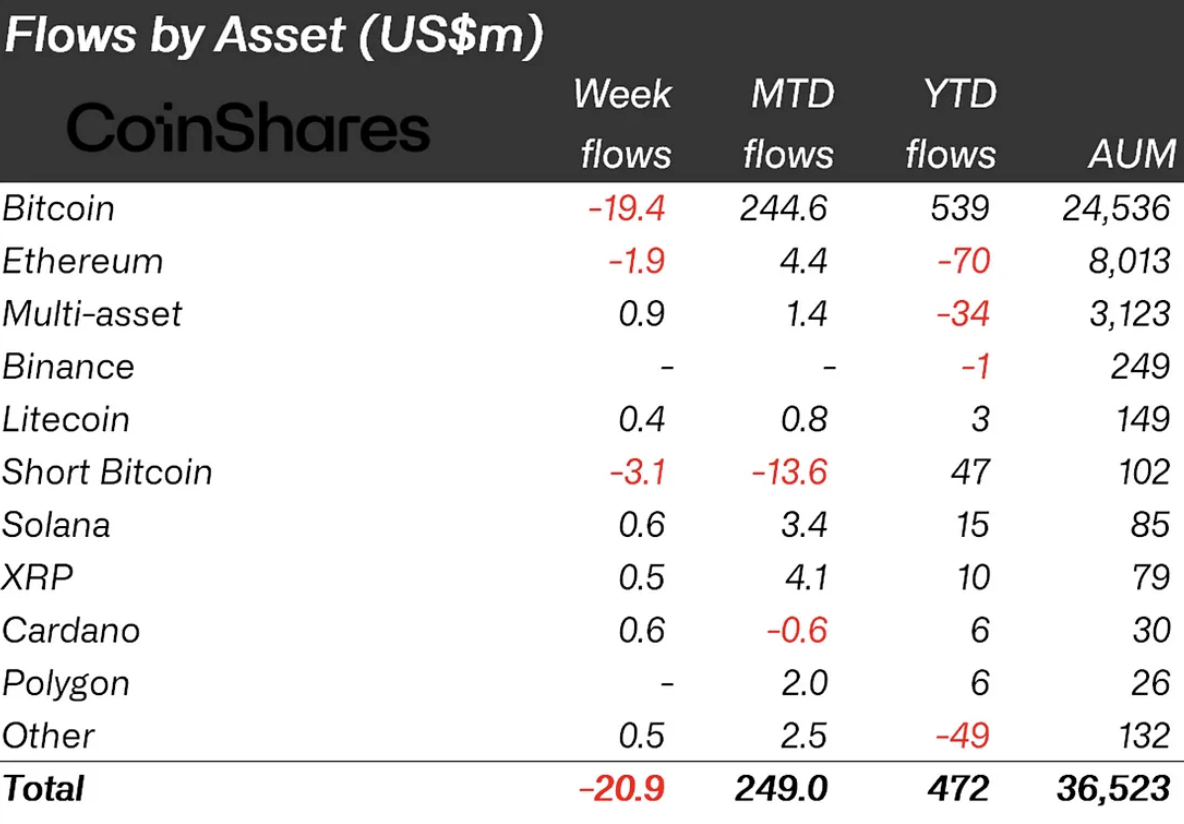Click the CoinShares logo

(x=248, y=129)
